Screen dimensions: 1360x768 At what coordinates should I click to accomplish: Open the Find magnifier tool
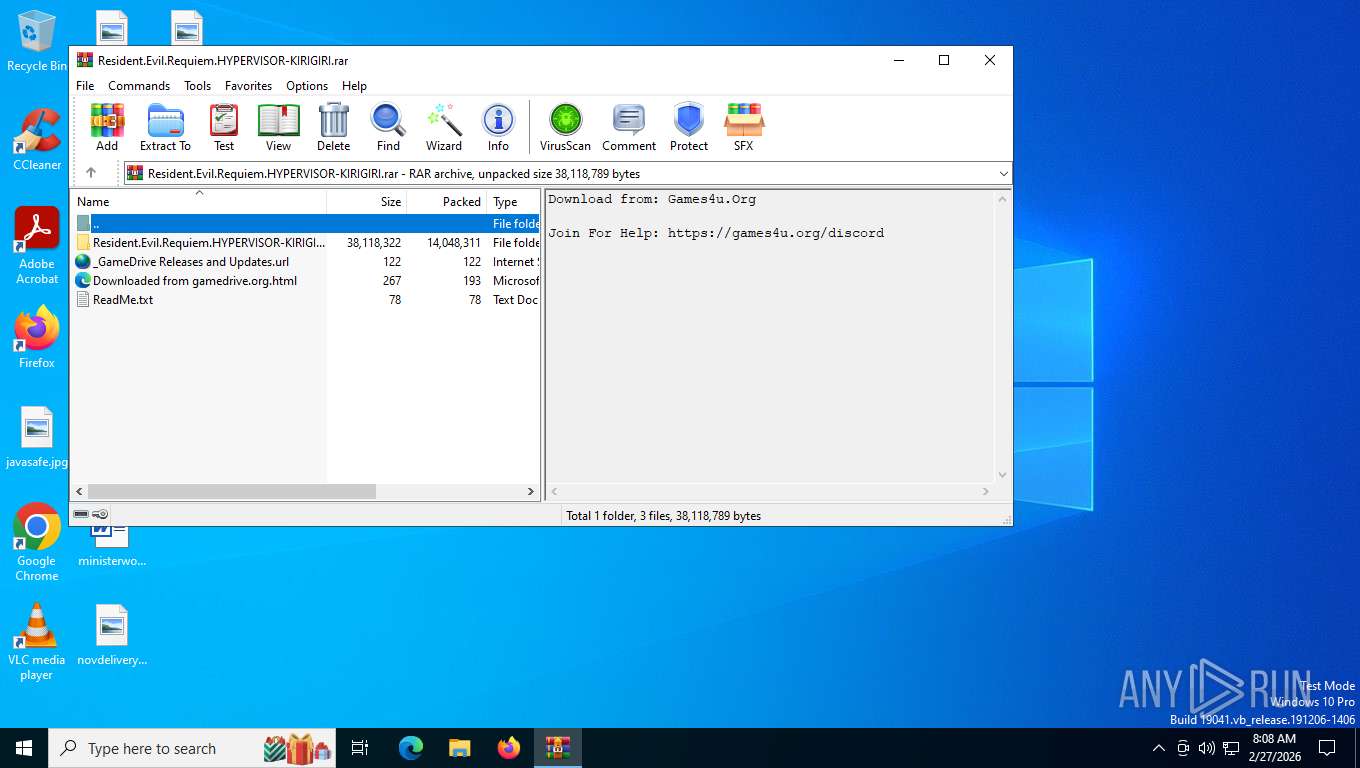[388, 127]
